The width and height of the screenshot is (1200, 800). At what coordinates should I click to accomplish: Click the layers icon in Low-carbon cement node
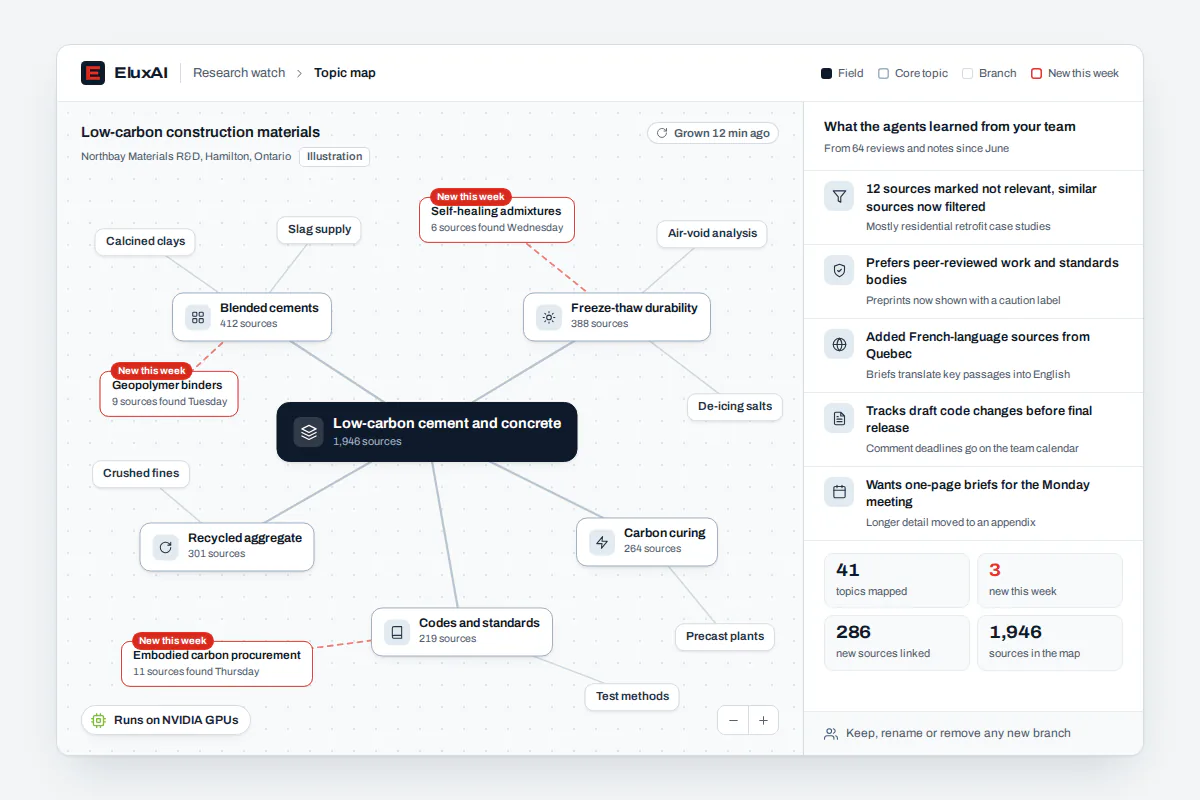pos(308,432)
